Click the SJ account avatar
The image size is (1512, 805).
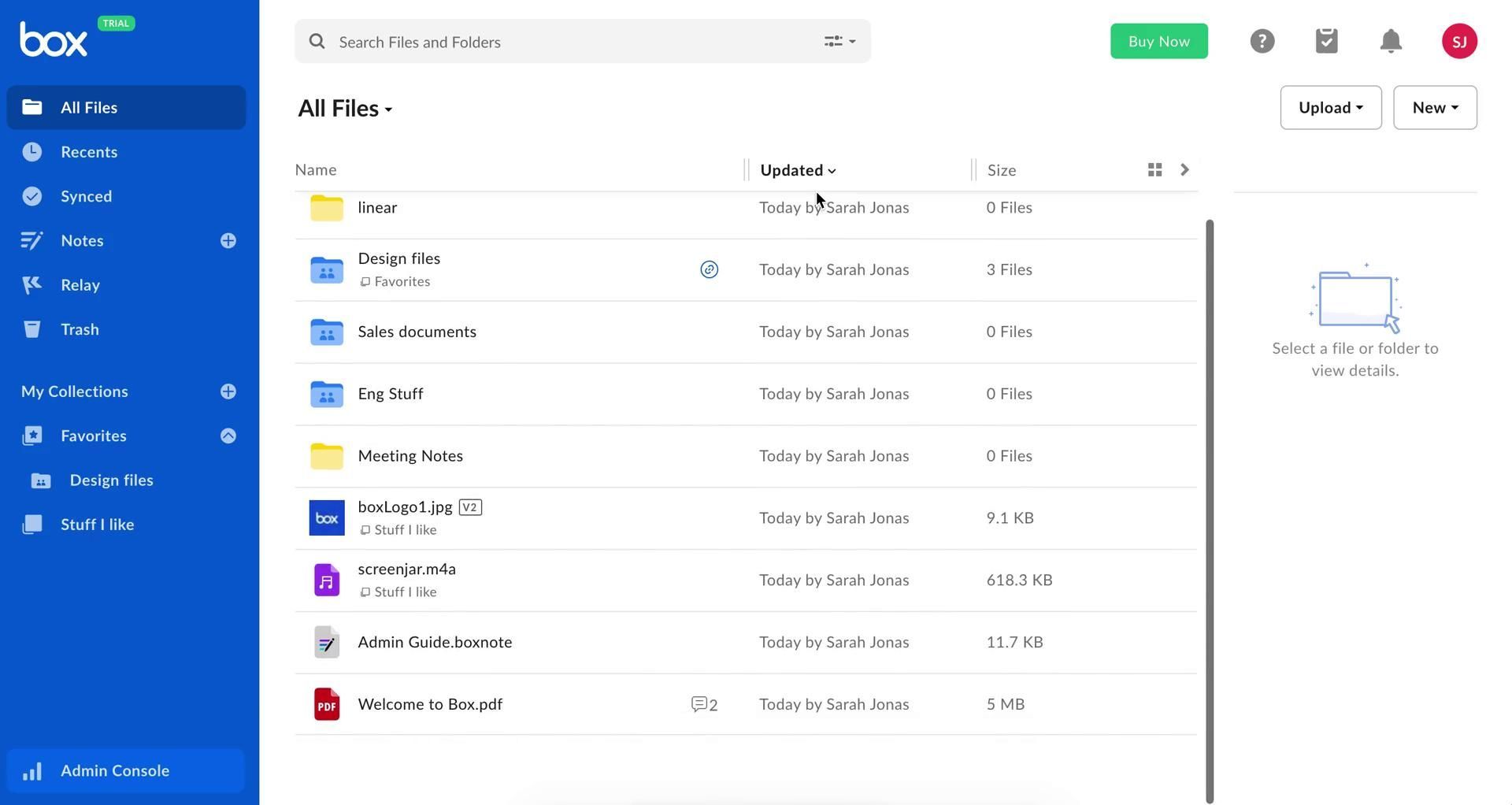point(1458,41)
